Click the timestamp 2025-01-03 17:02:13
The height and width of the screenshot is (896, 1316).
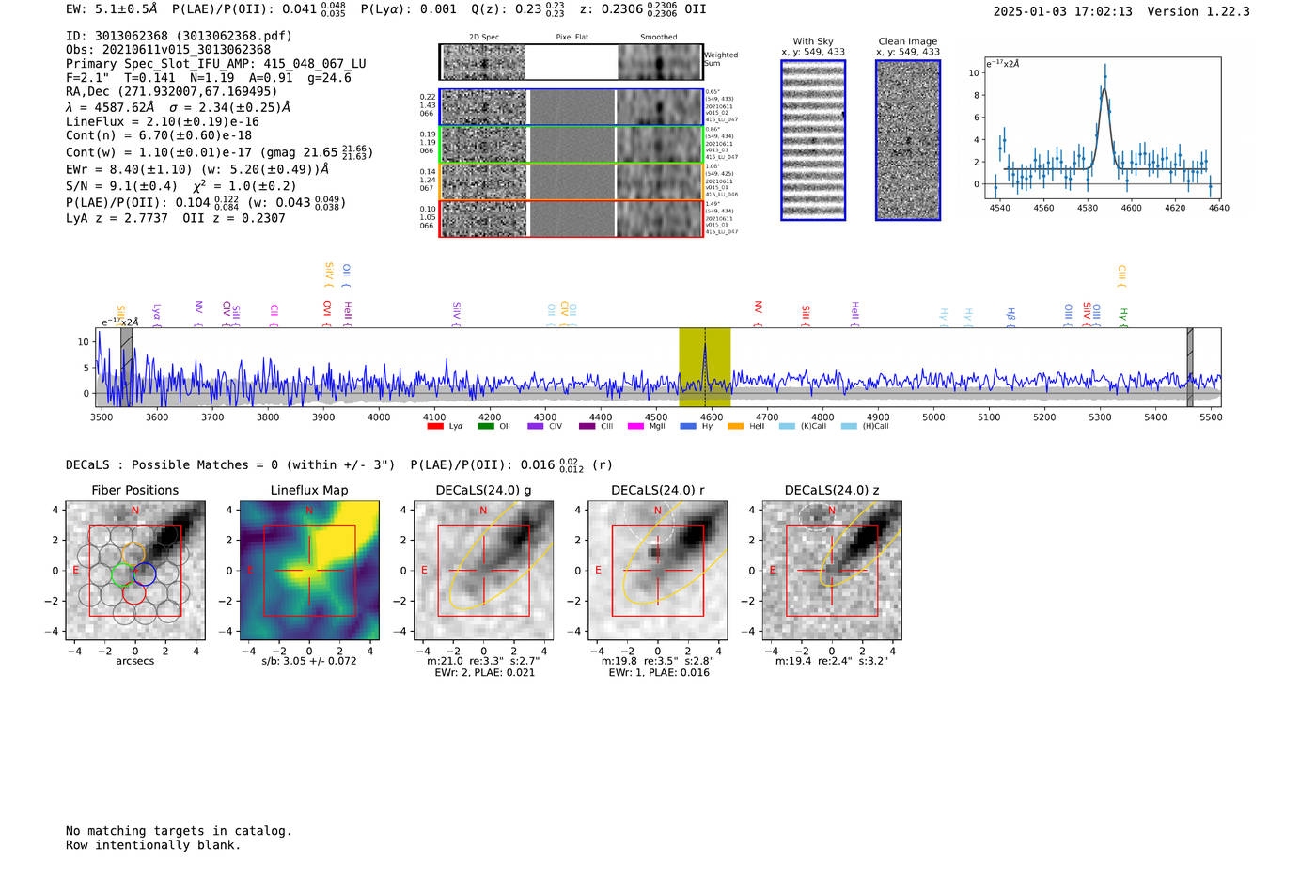click(x=1063, y=12)
